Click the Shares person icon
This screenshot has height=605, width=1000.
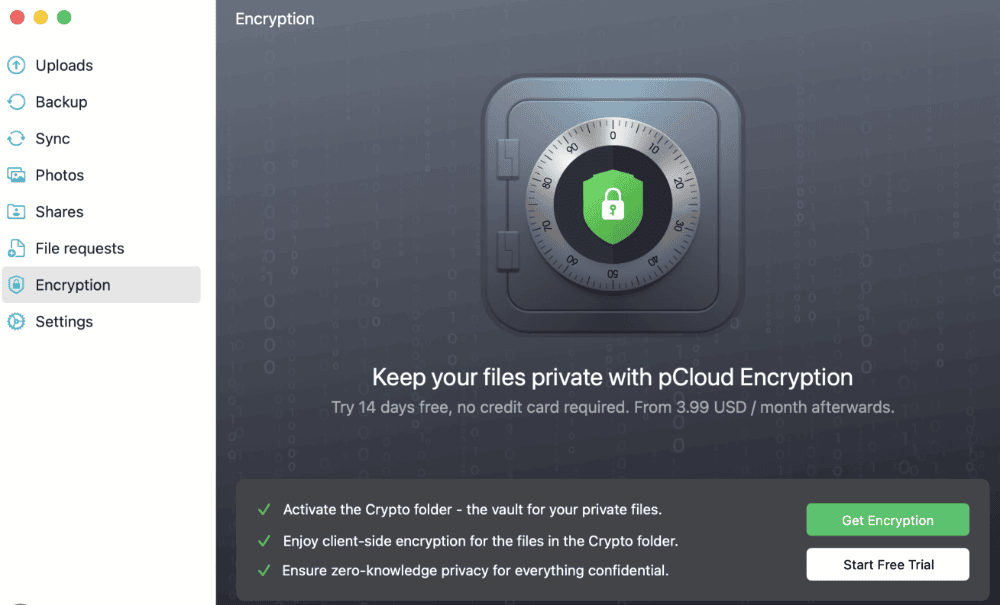(16, 212)
